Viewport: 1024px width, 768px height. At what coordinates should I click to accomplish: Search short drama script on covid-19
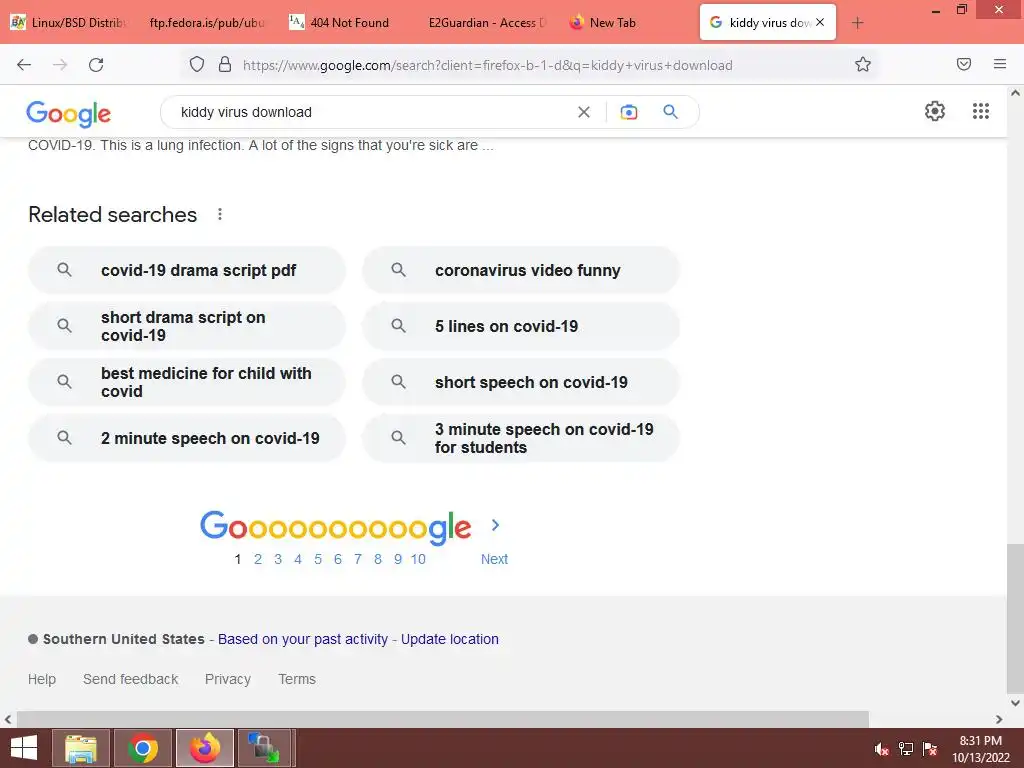click(x=187, y=326)
